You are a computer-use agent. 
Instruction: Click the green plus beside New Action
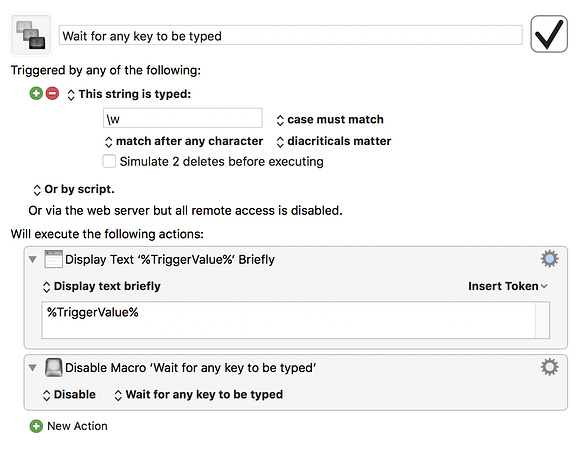(x=36, y=426)
